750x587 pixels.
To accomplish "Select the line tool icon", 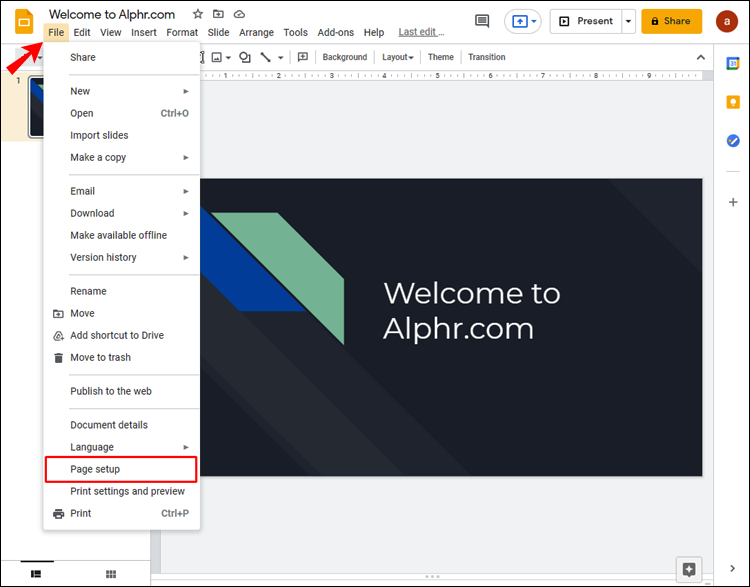I will (265, 57).
